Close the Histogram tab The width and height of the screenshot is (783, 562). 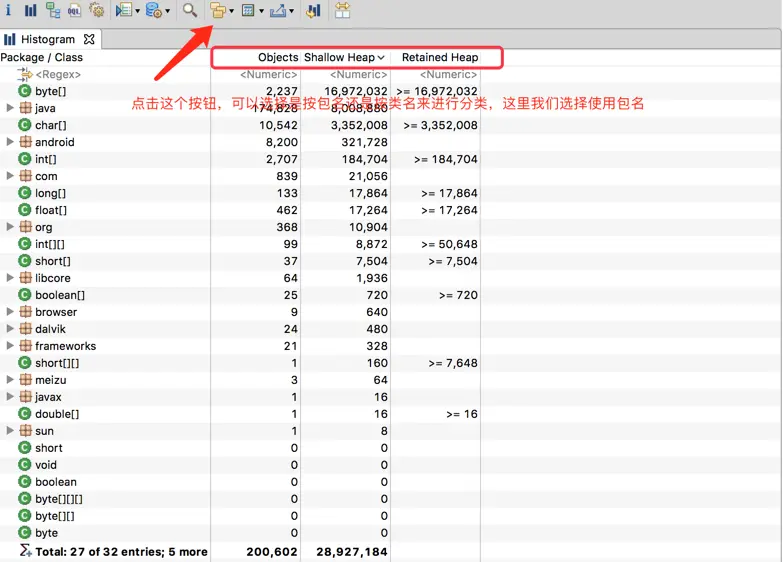coord(89,39)
